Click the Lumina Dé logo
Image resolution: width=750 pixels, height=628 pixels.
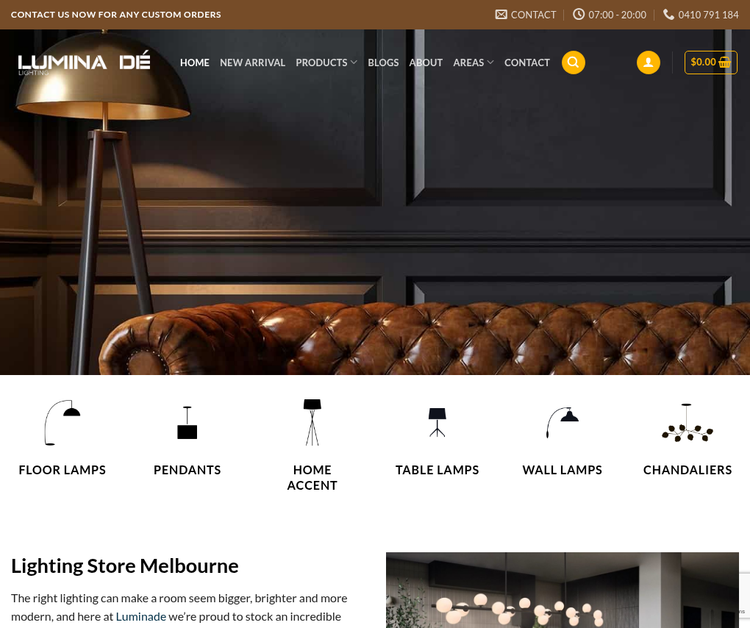pos(84,63)
